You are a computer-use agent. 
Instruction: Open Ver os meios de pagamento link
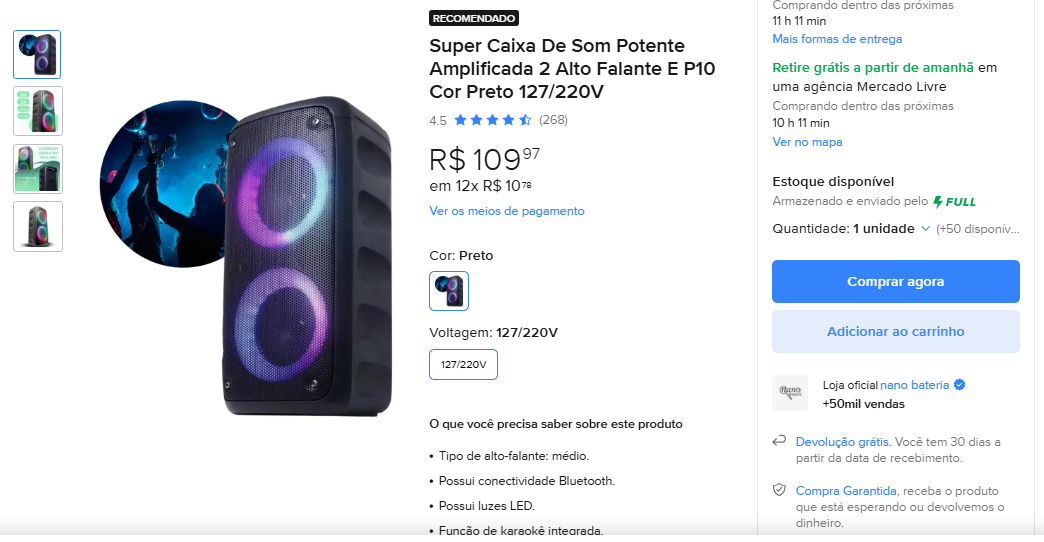(506, 211)
